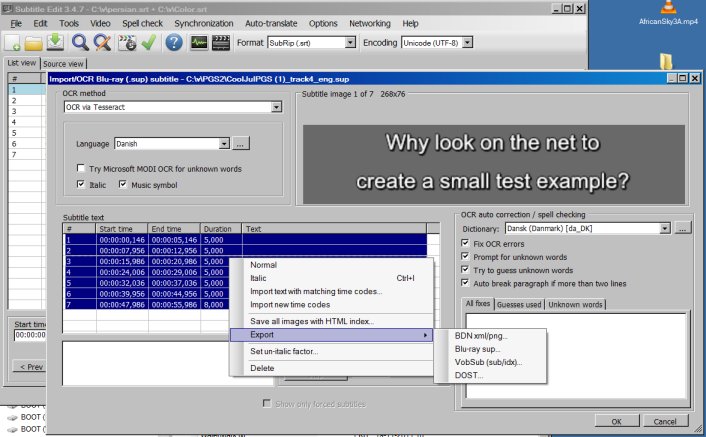Click the Find magnifier toolbar icon
706x437 pixels.
point(80,43)
